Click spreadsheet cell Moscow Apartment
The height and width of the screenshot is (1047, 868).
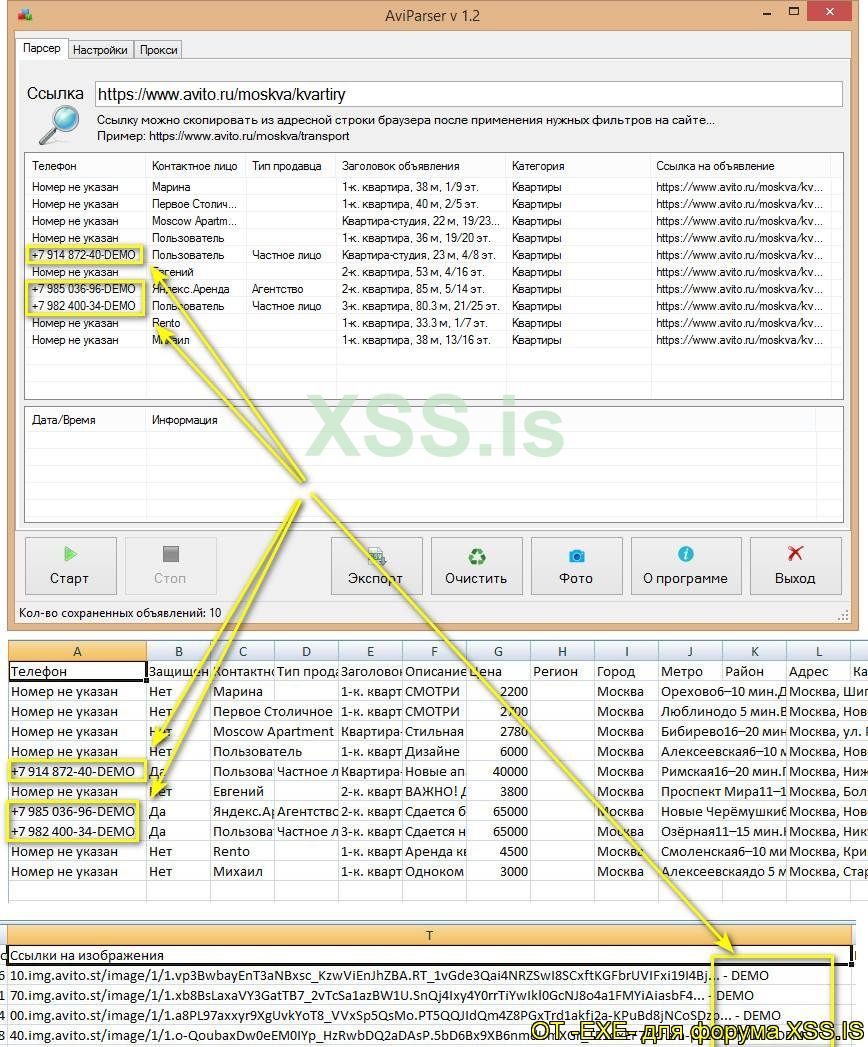[273, 732]
